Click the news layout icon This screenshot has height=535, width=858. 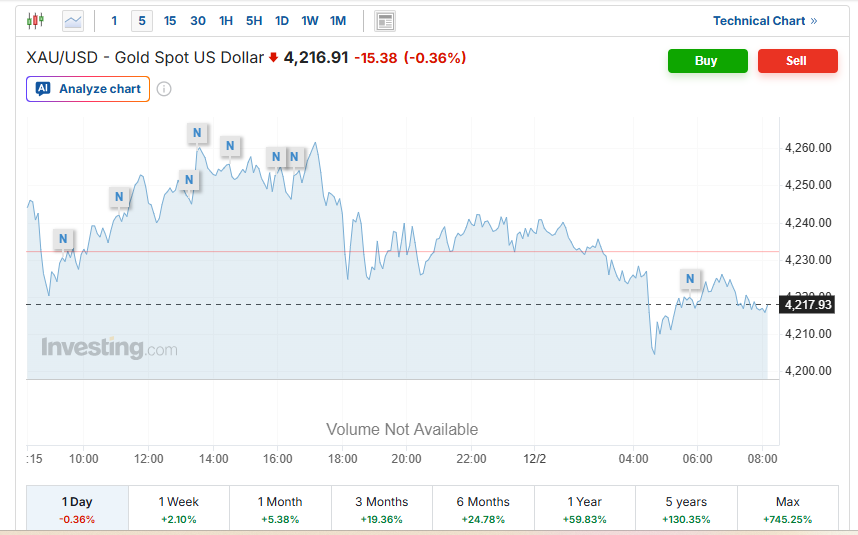[385, 21]
